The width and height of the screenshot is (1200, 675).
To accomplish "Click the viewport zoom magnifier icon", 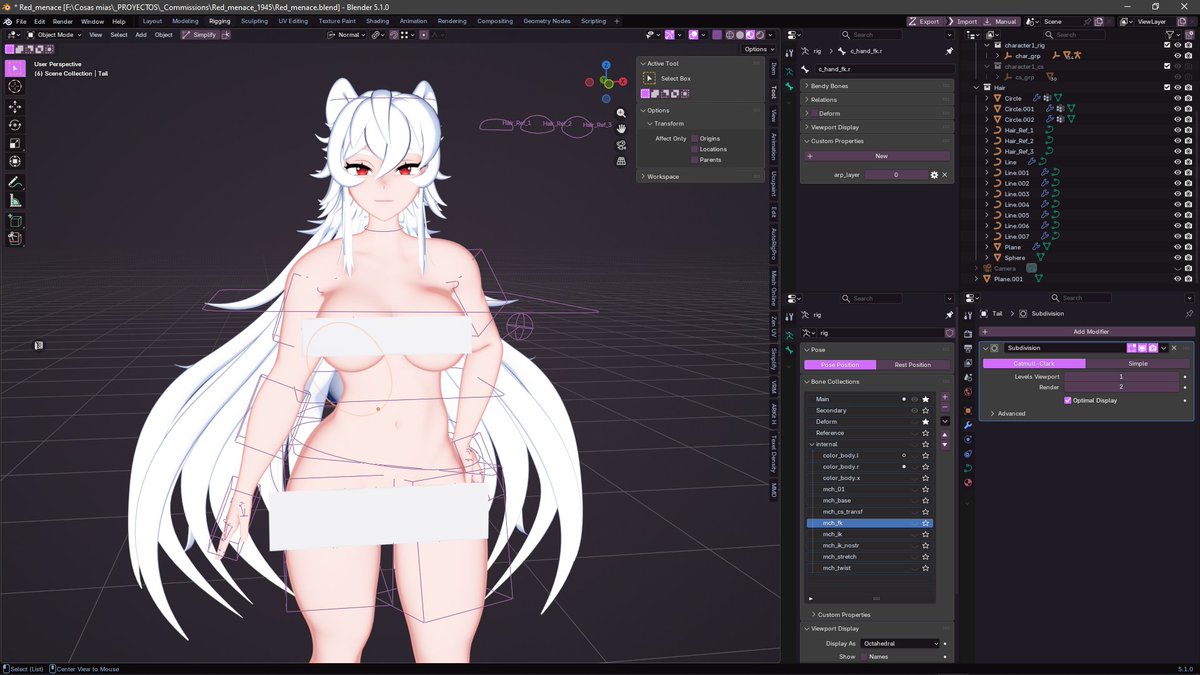I will tap(621, 113).
